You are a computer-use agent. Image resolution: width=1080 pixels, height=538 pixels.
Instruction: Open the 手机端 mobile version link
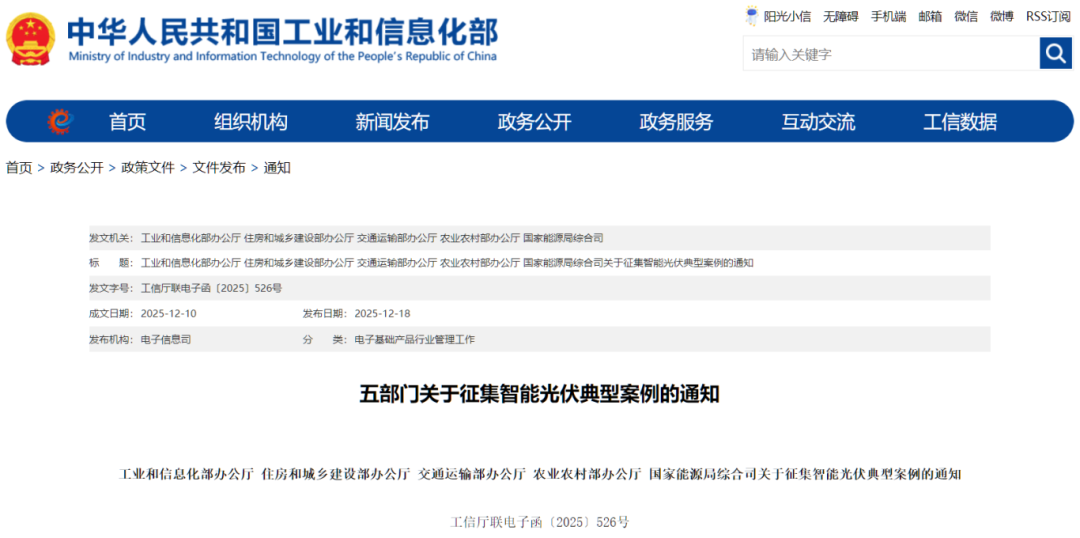tap(888, 16)
